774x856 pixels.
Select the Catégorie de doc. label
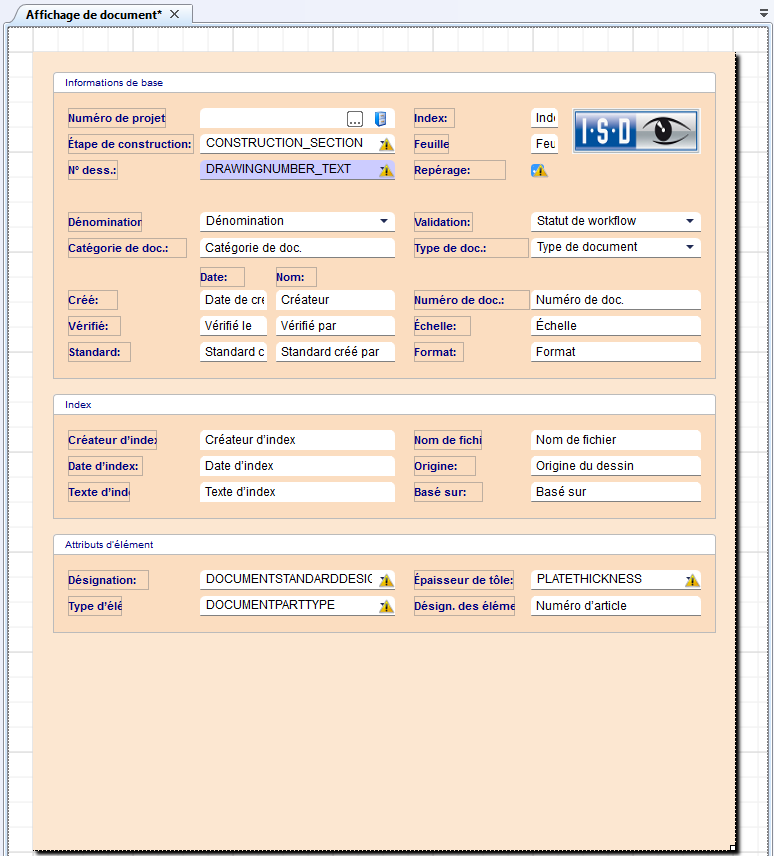pos(127,248)
